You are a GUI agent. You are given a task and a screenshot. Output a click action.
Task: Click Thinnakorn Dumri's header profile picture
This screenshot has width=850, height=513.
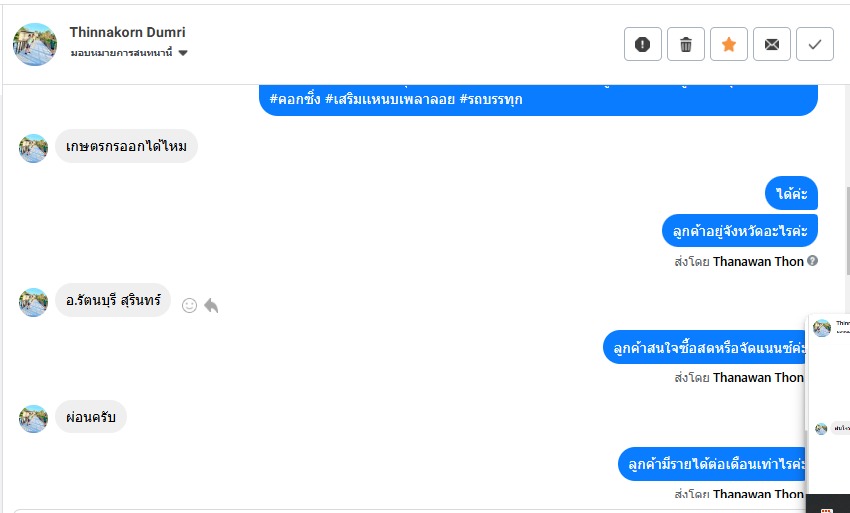tap(34, 44)
